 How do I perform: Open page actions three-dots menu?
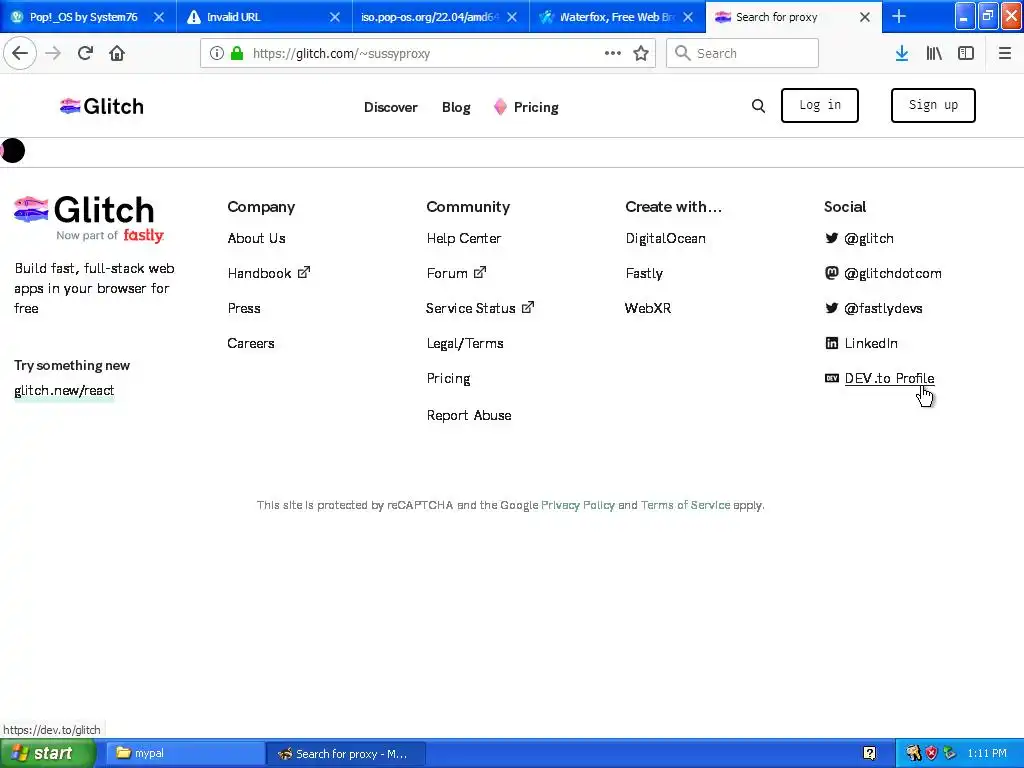tap(613, 54)
